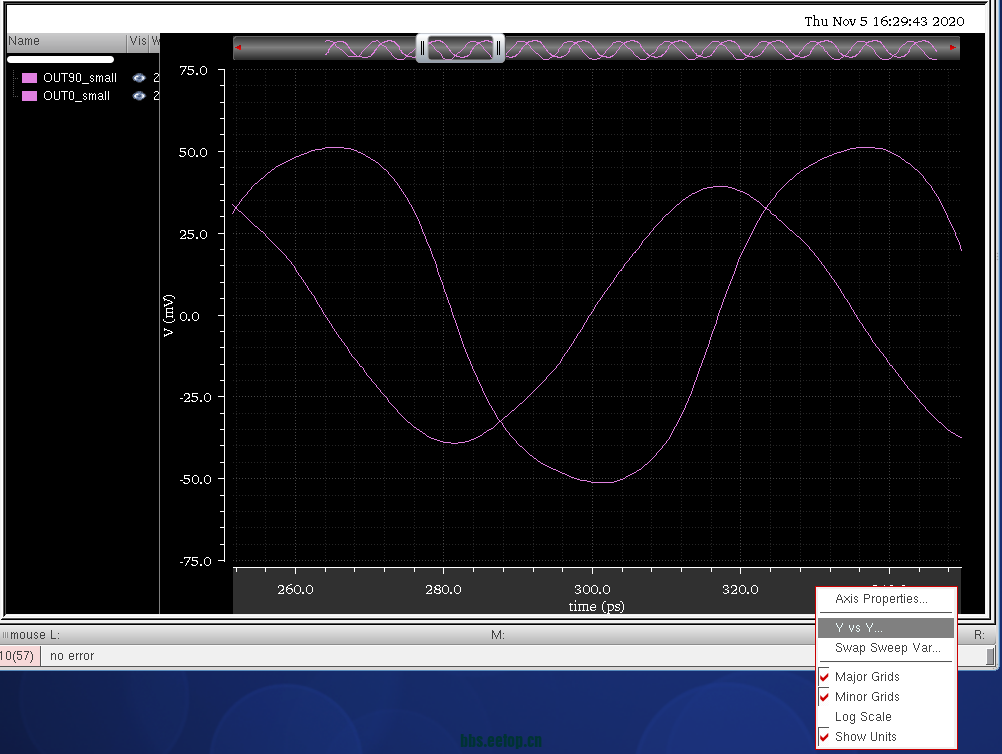Toggle visibility eye for OUT90_small
Image resolution: width=1002 pixels, height=754 pixels.
tap(139, 78)
